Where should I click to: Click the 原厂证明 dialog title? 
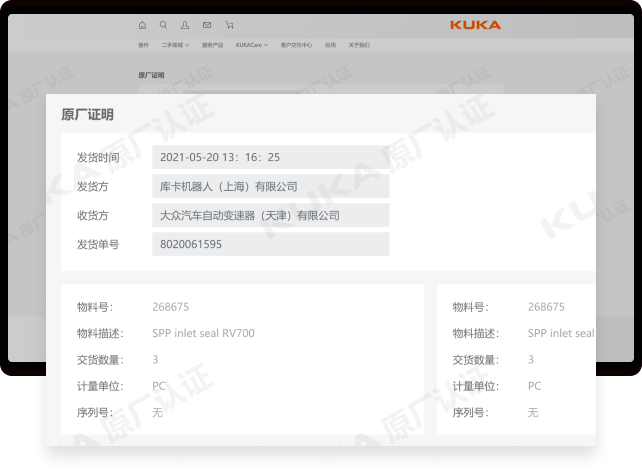(87, 115)
